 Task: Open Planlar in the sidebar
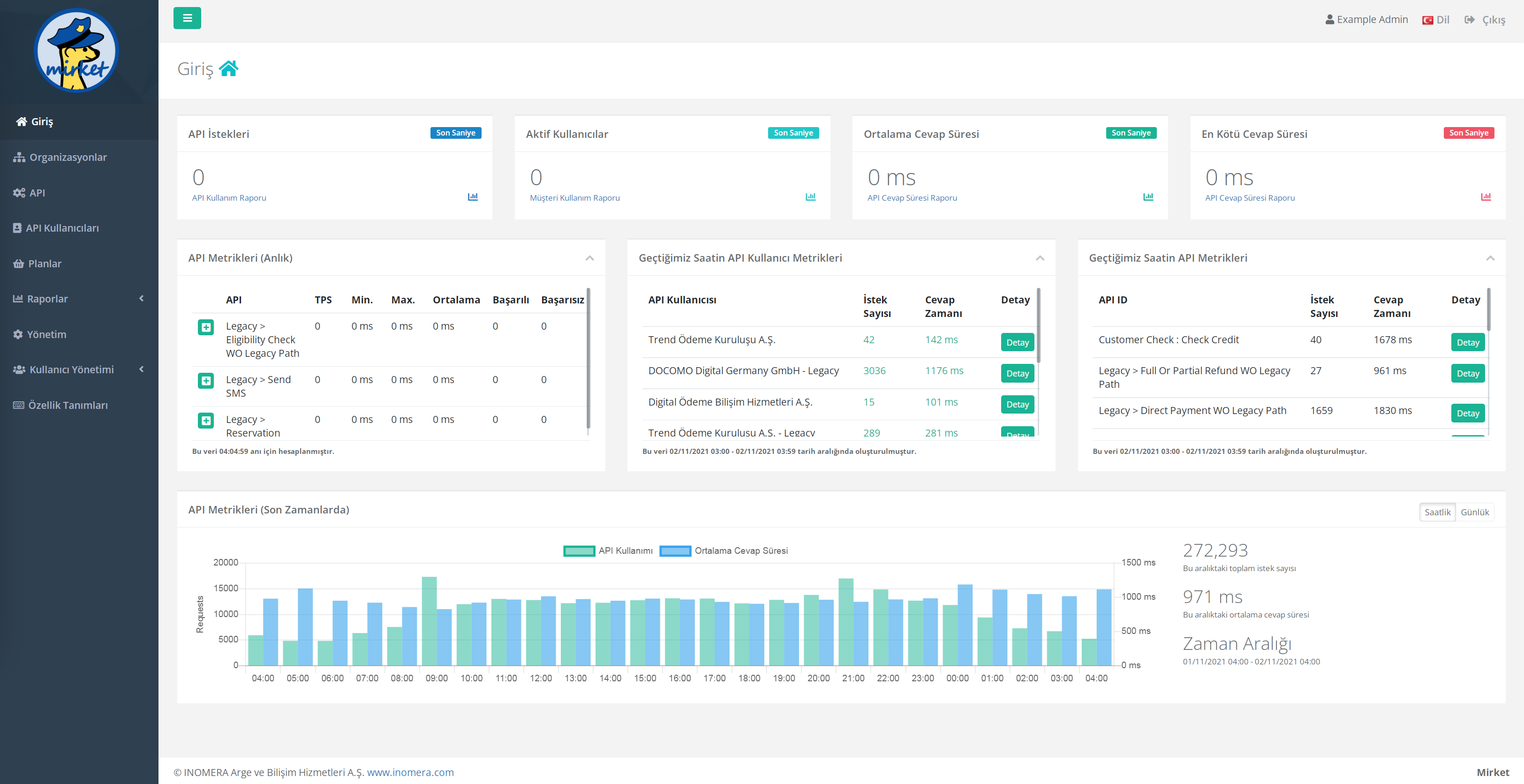pyautogui.click(x=79, y=264)
